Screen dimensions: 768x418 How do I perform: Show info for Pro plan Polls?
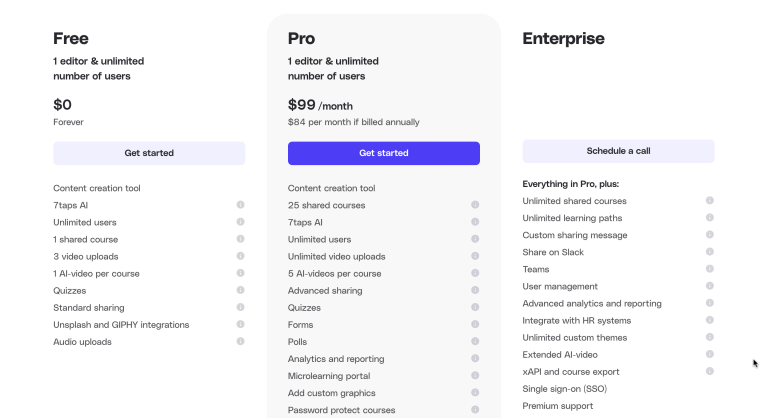[475, 341]
